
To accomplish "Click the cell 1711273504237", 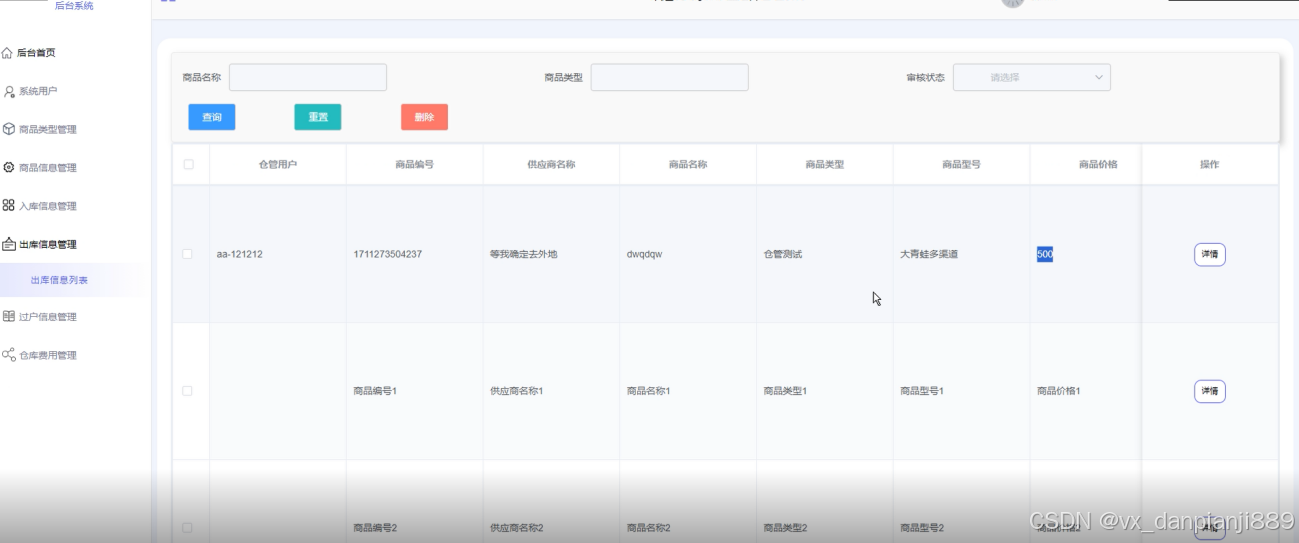I will 388,254.
